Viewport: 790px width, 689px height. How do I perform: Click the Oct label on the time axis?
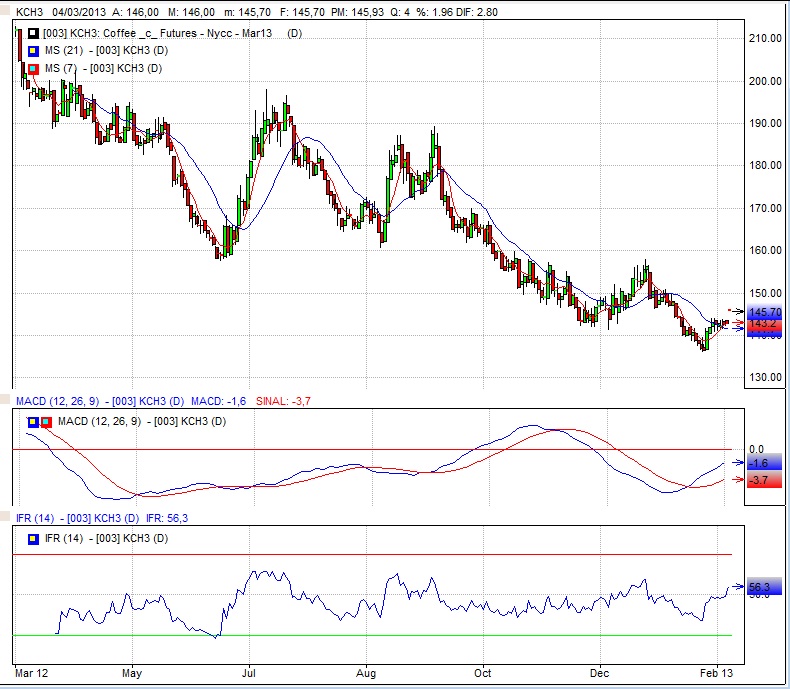(x=484, y=674)
